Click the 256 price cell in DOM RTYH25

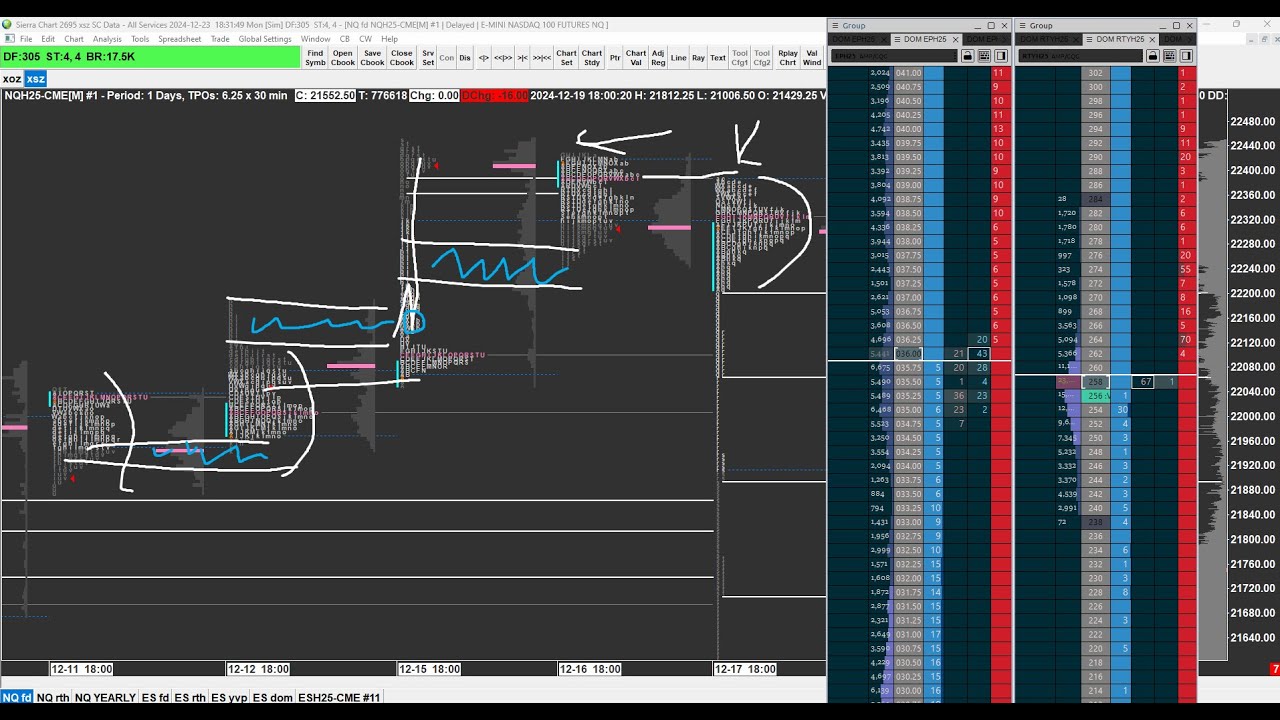point(1095,396)
